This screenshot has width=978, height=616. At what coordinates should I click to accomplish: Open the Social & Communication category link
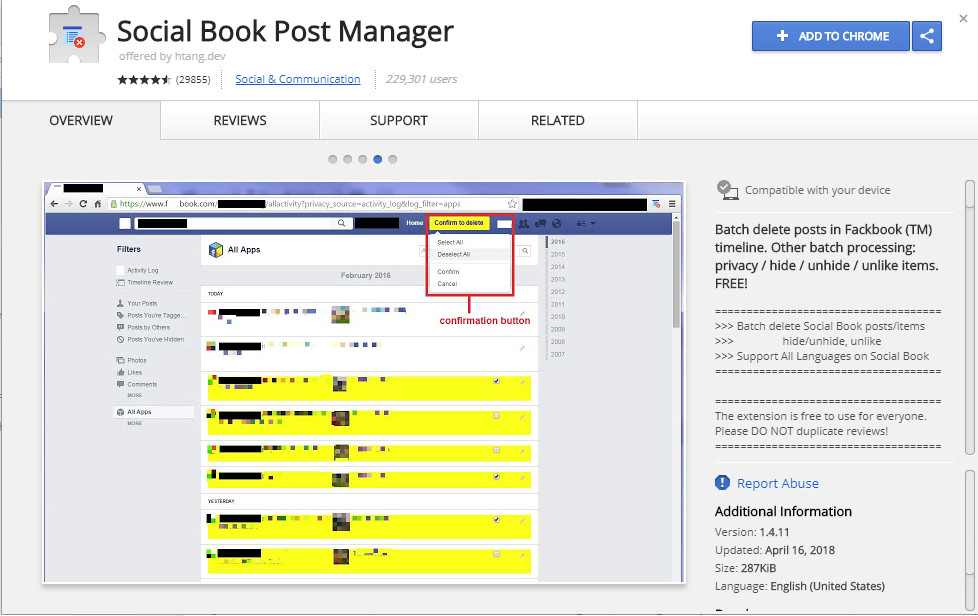tap(298, 79)
